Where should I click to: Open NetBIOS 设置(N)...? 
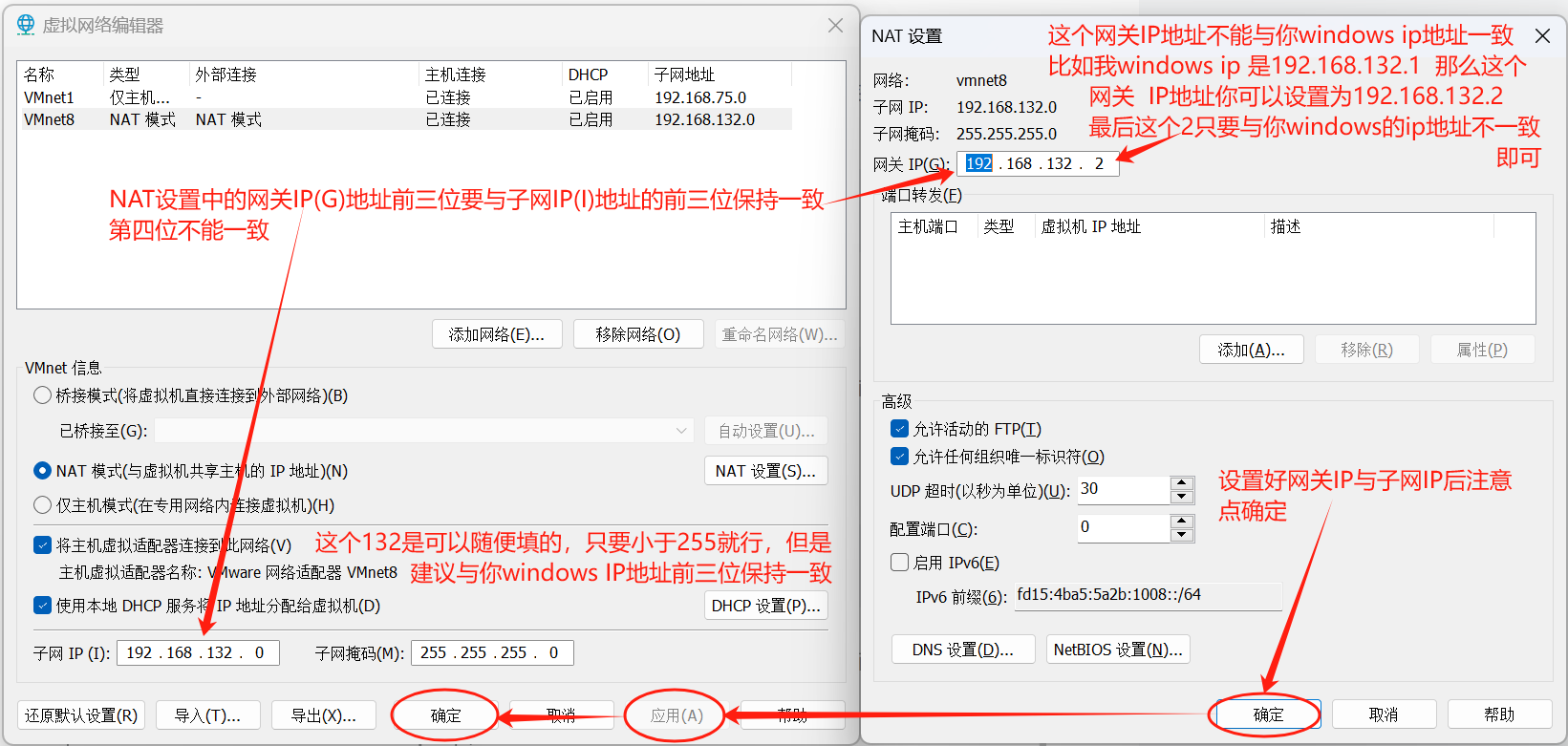[x=1118, y=650]
